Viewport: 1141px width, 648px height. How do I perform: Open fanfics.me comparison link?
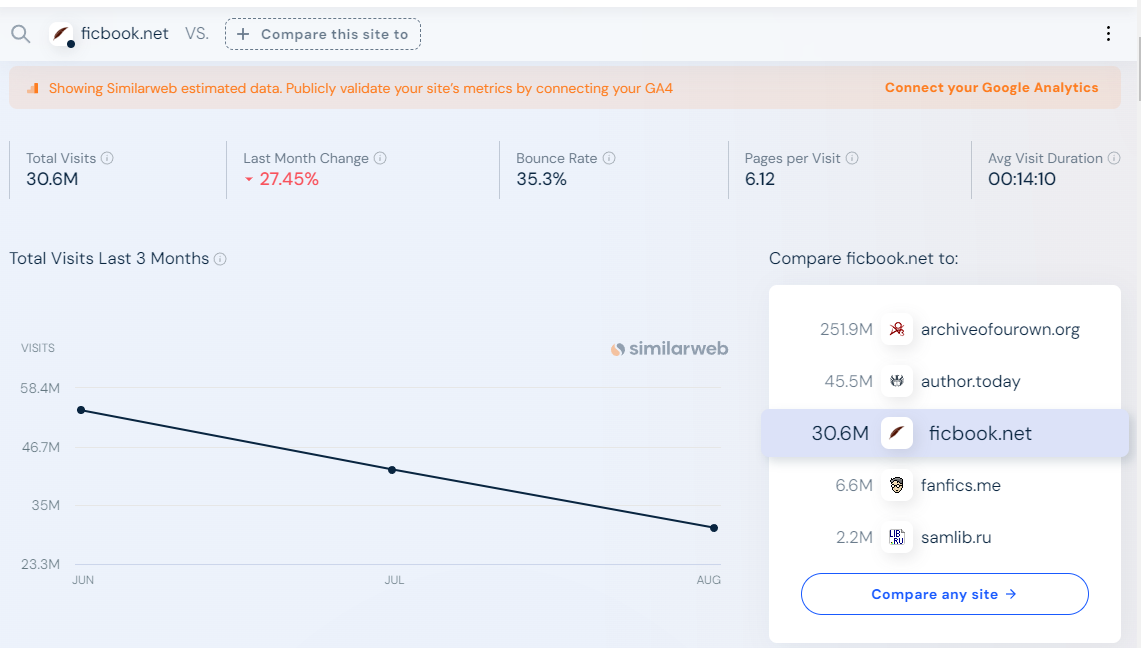[961, 485]
